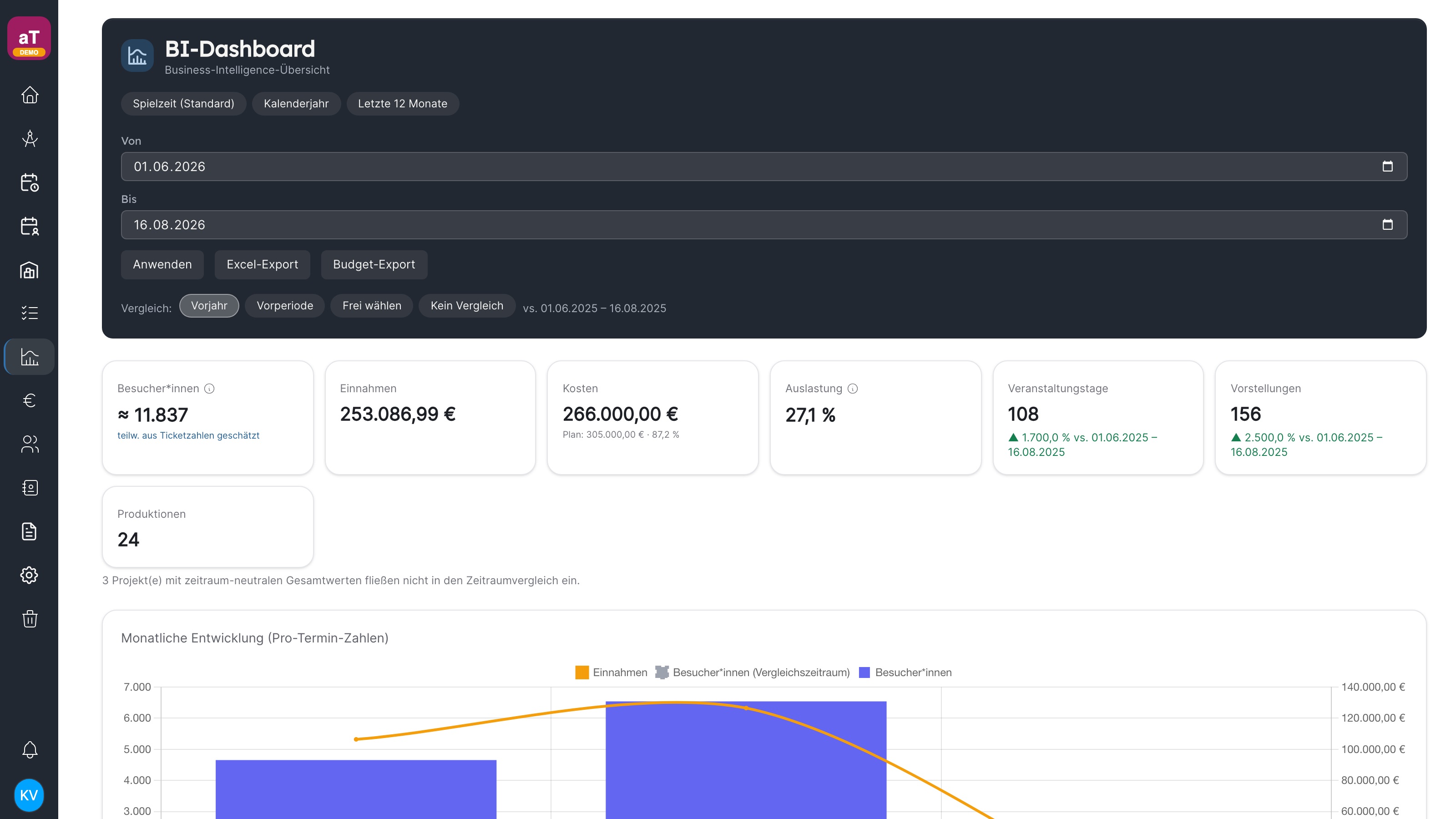1456x819 pixels.
Task: Select Vorjahr comparison option
Action: [209, 306]
